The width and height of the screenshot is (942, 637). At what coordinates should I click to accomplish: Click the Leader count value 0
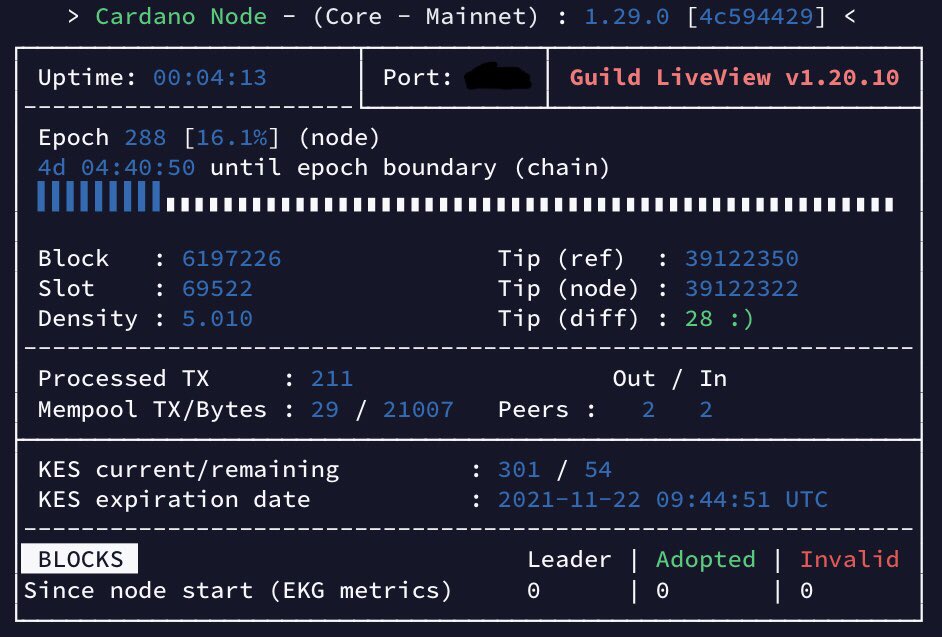tap(533, 591)
